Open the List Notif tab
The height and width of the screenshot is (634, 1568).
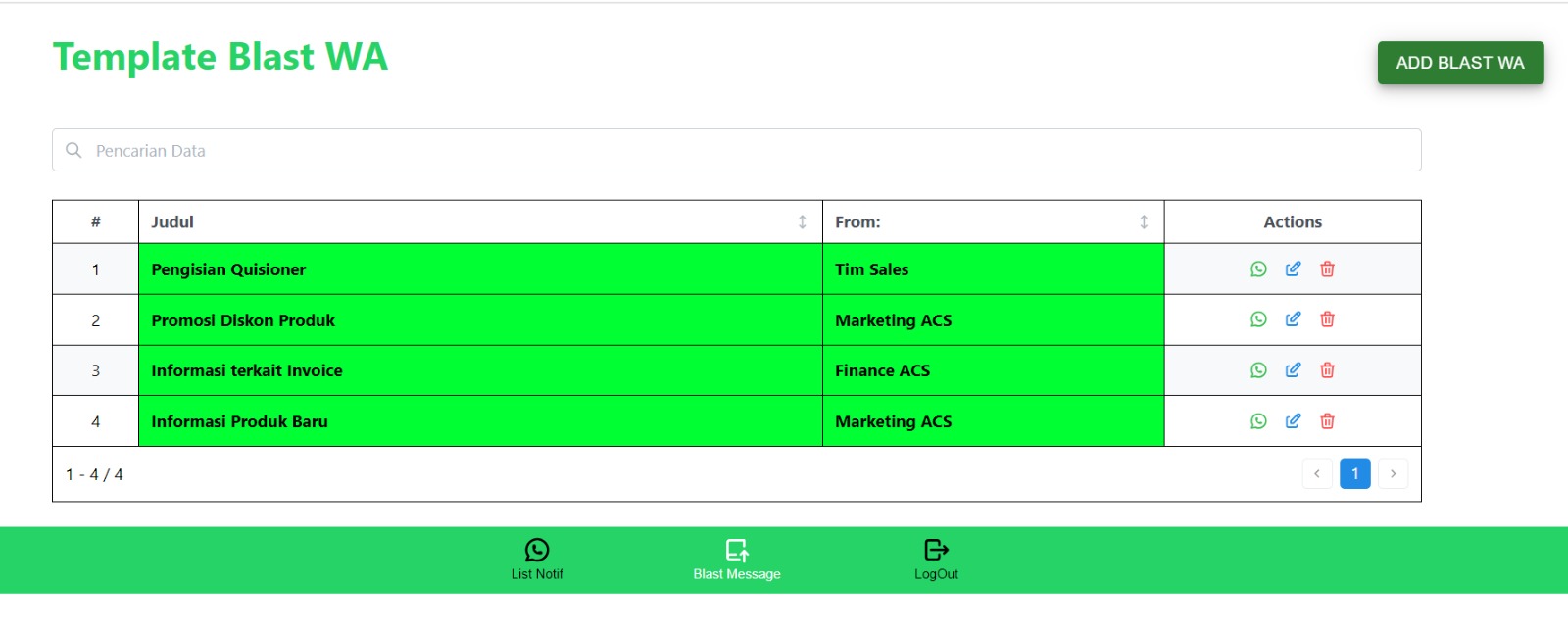[x=537, y=560]
